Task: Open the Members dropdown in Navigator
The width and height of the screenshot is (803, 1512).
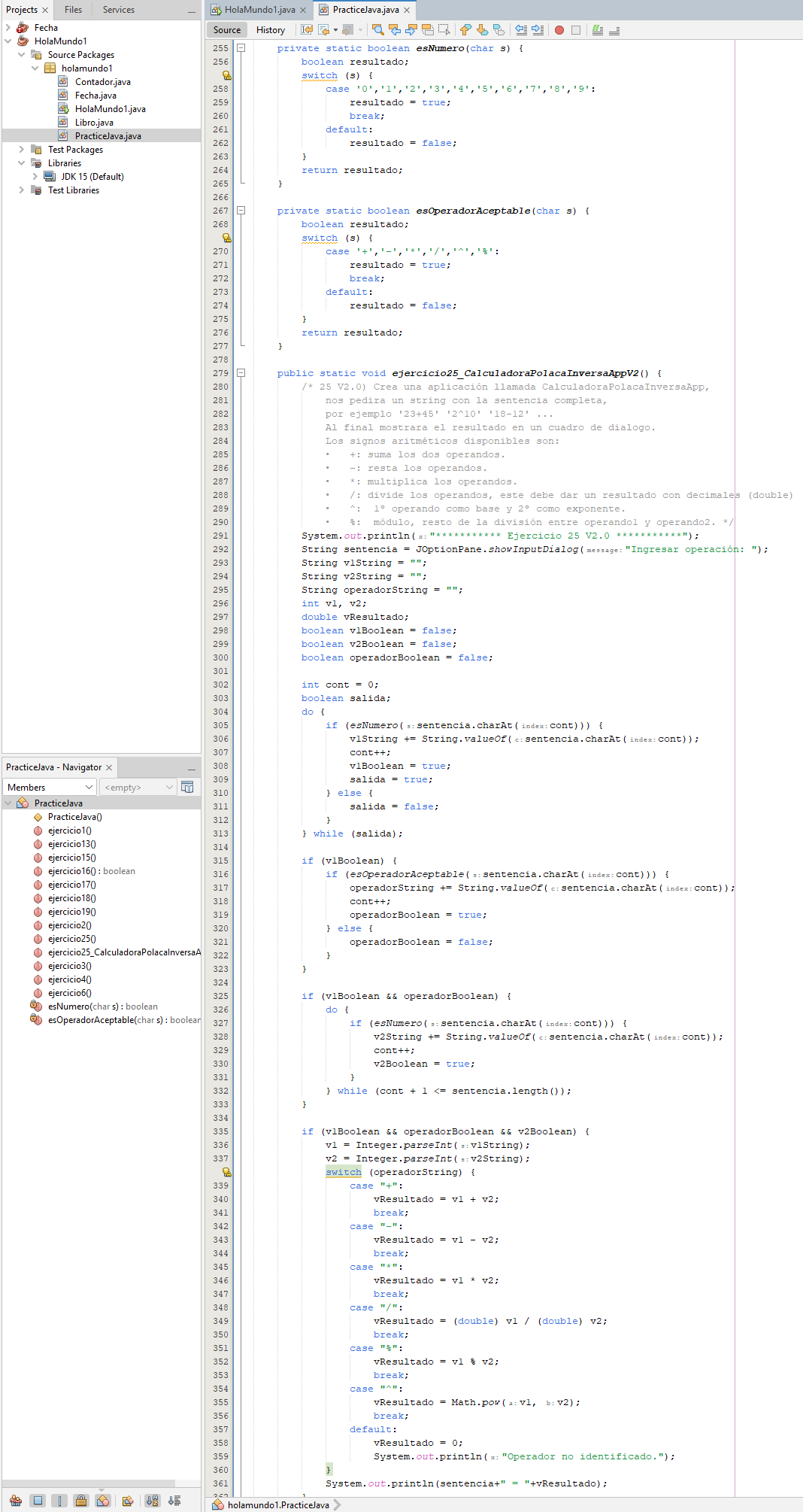Action: point(50,787)
